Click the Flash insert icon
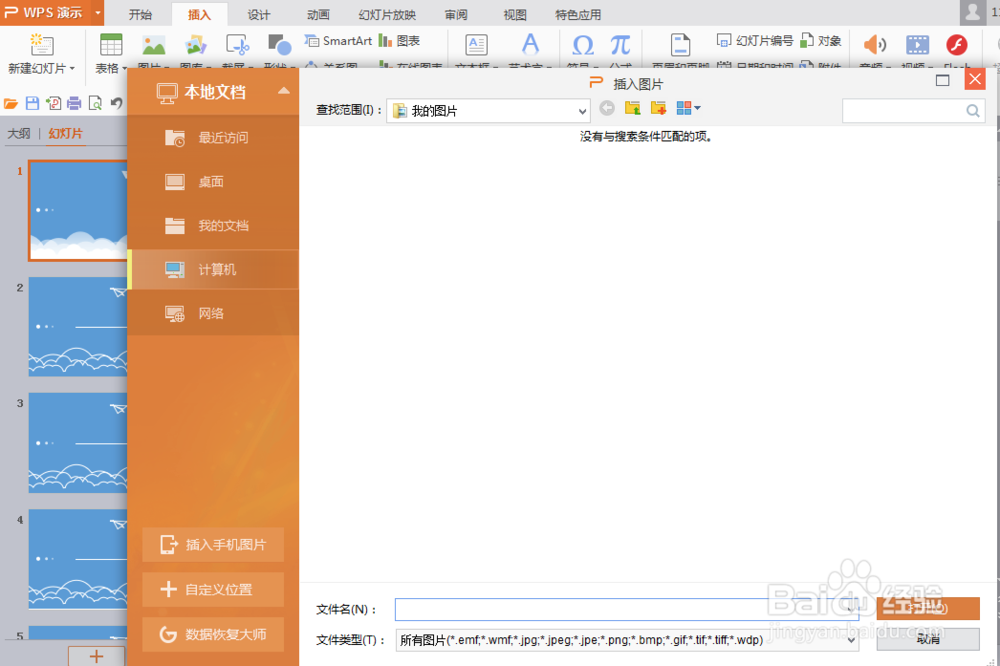Image resolution: width=1000 pixels, height=666 pixels. [957, 45]
